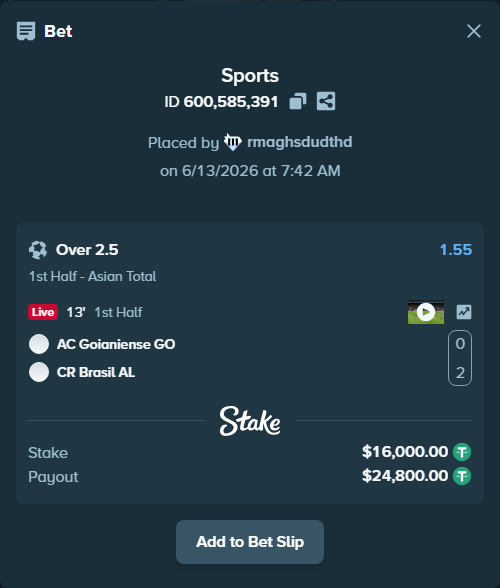Viewport: 500px width, 588px height.
Task: Open the match statistics chart icon
Action: coord(464,312)
